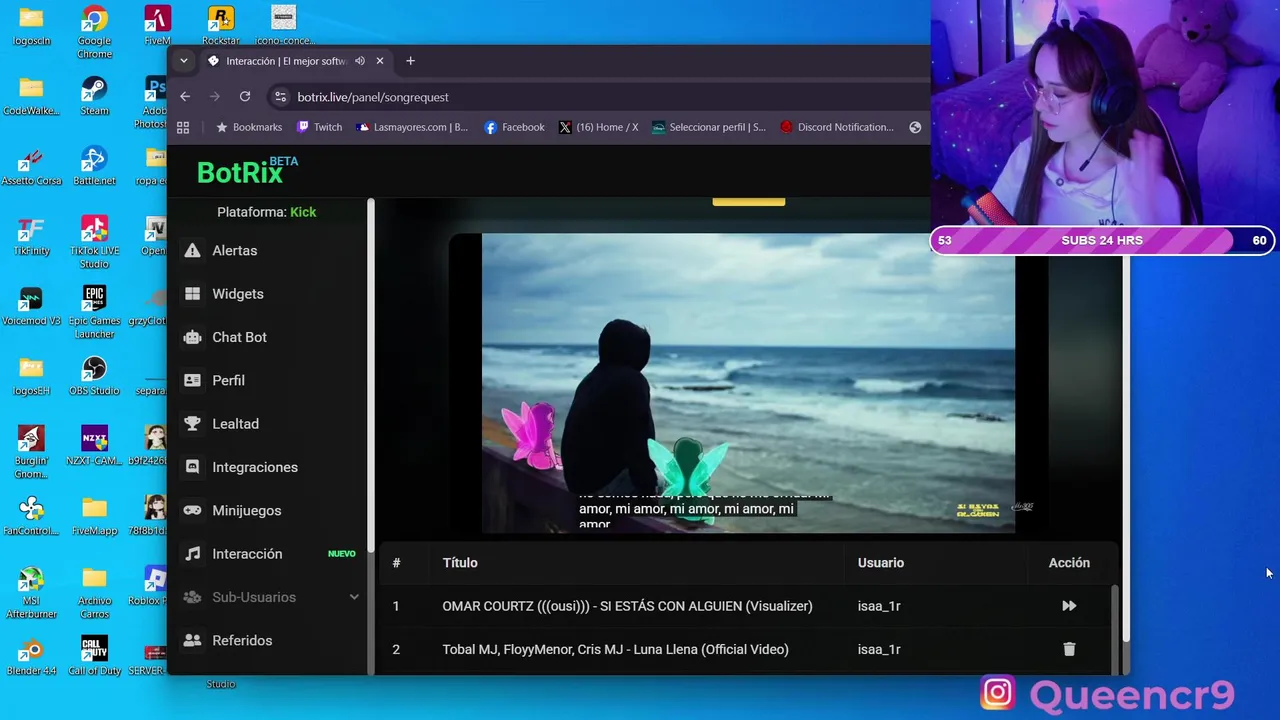Open MSI Afterburner desktop icon
This screenshot has width=1280, height=720.
pos(31,593)
